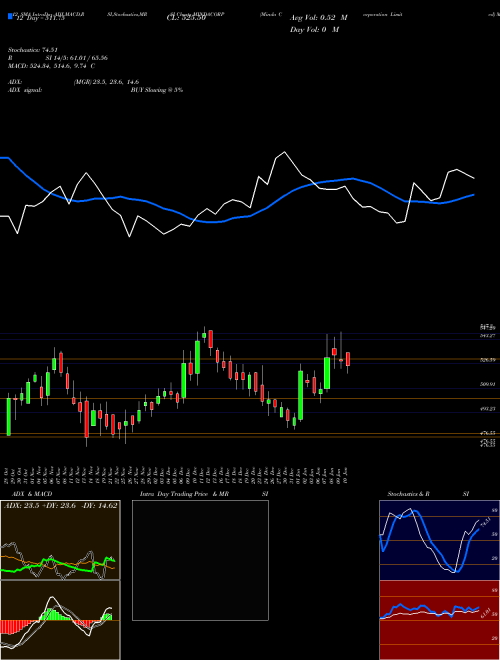
Task: Click the 'Intra Day Trading Price & MR' title
Action: pos(184,494)
